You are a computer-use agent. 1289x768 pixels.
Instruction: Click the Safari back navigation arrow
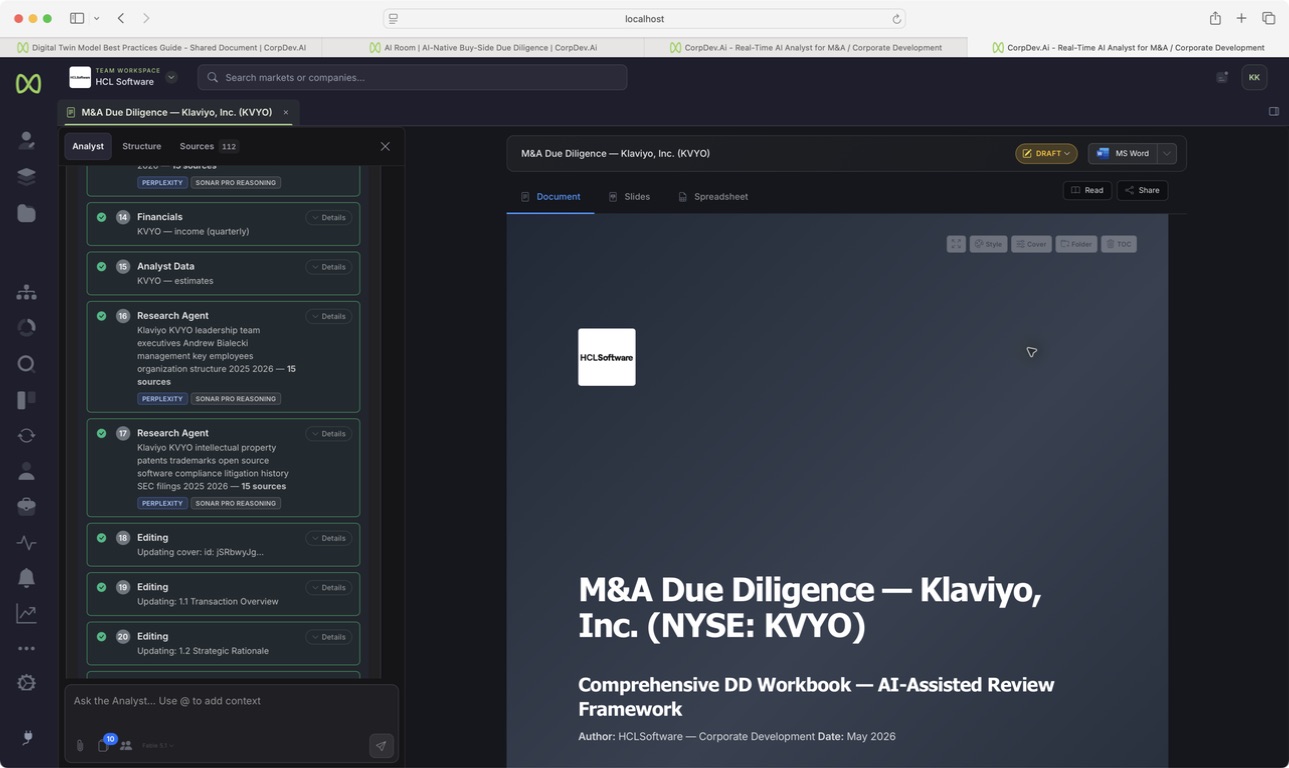pyautogui.click(x=121, y=18)
